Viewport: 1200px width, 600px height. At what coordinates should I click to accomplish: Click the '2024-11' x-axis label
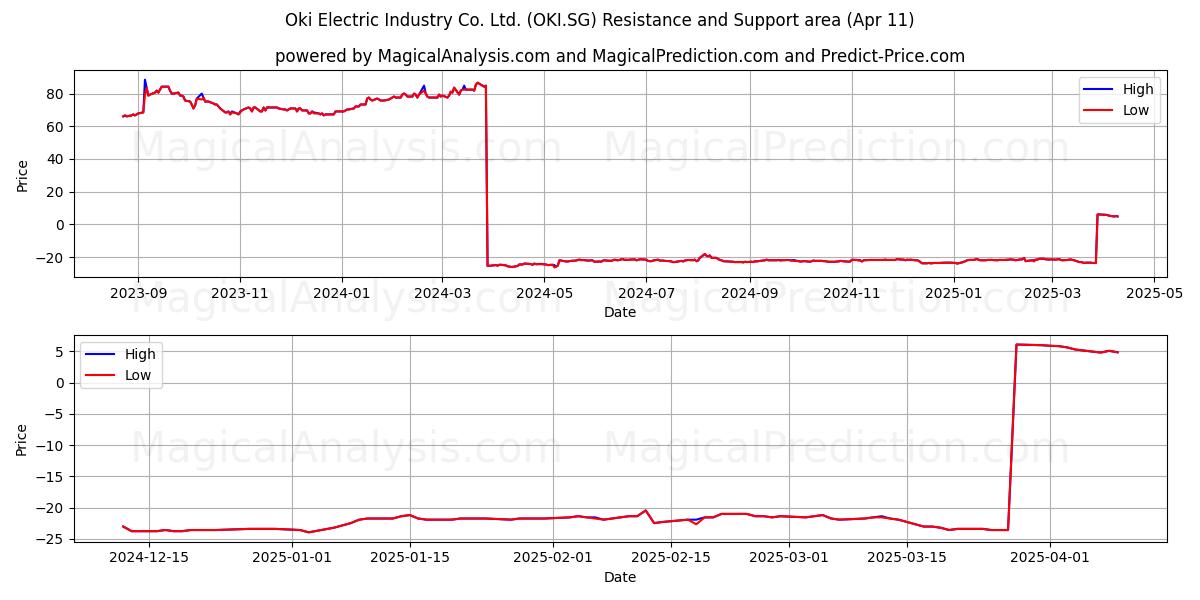(851, 293)
